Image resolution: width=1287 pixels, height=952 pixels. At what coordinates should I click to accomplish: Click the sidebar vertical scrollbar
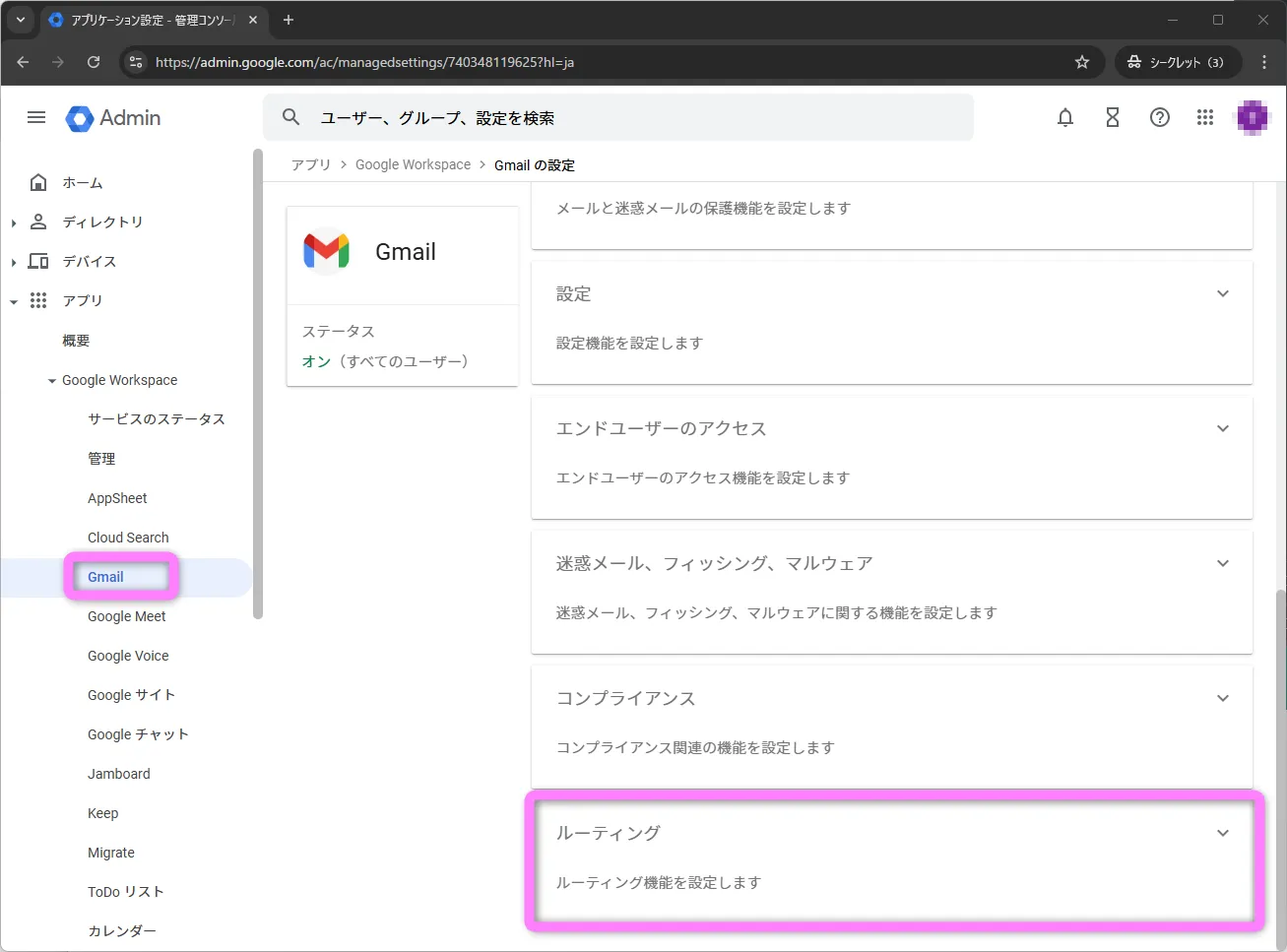(x=258, y=384)
